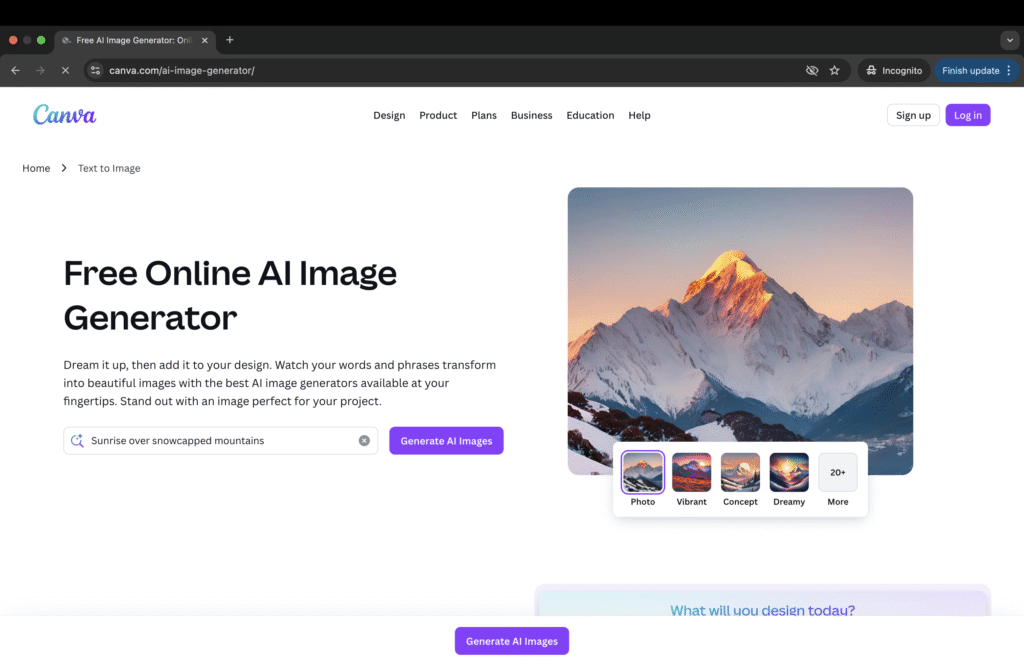Screen dimensions: 1024x666
Task: Expand the 20+ More styles option
Action: [838, 473]
